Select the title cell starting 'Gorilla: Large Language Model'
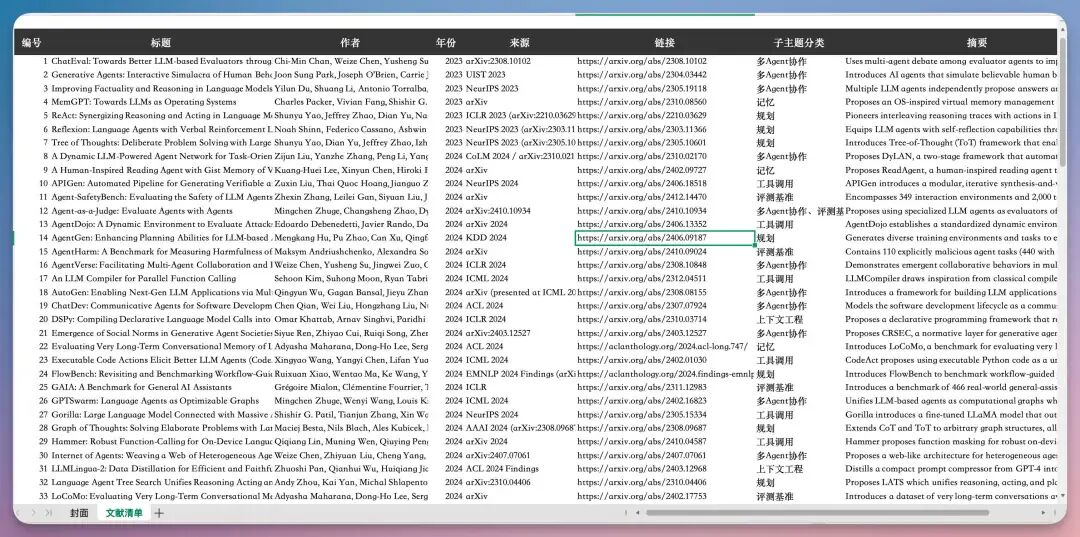Image resolution: width=1080 pixels, height=537 pixels. point(161,414)
